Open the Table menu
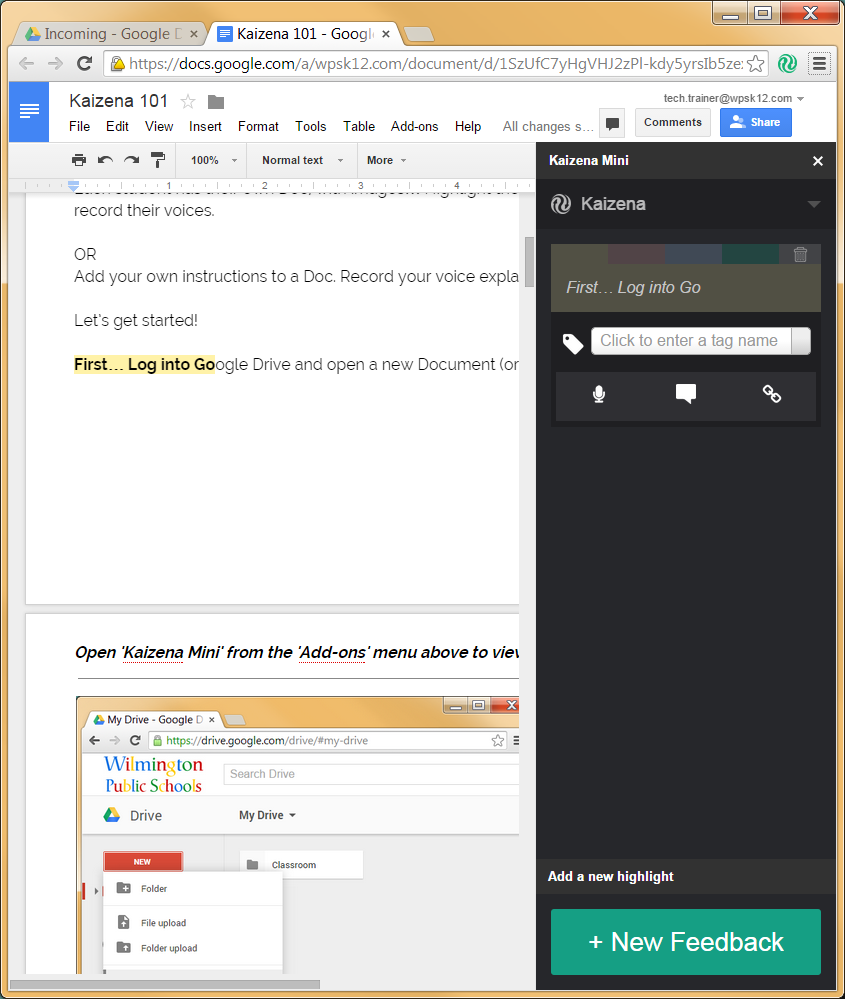845x999 pixels. [x=359, y=127]
